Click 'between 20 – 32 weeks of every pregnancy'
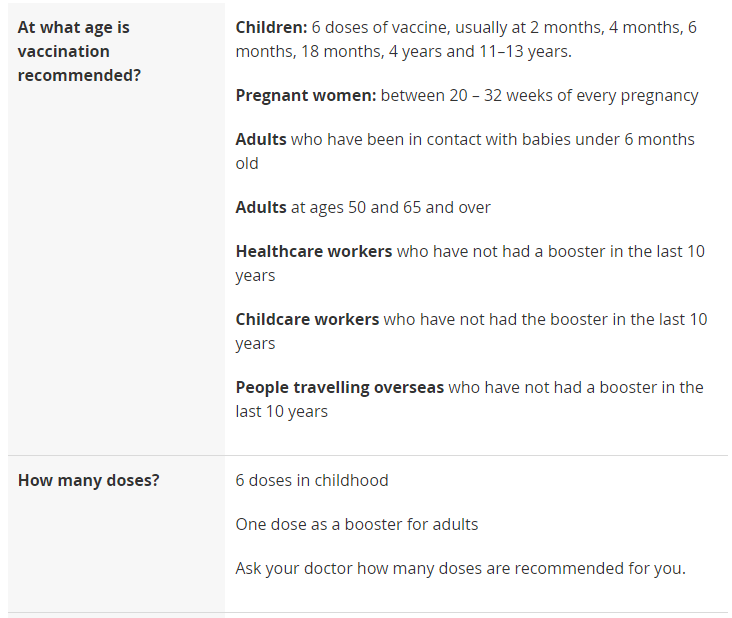Screen dimensions: 732x618 pyautogui.click(x=540, y=95)
